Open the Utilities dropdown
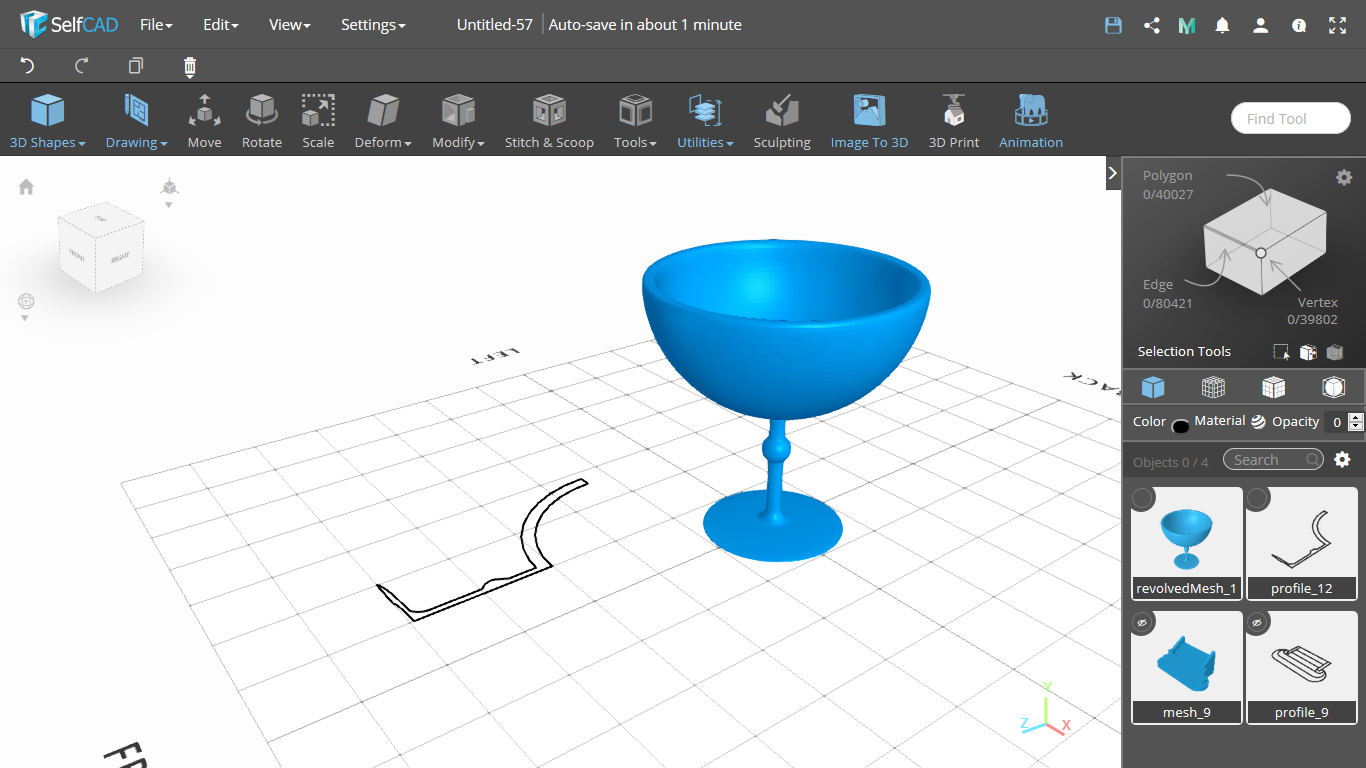 705,122
